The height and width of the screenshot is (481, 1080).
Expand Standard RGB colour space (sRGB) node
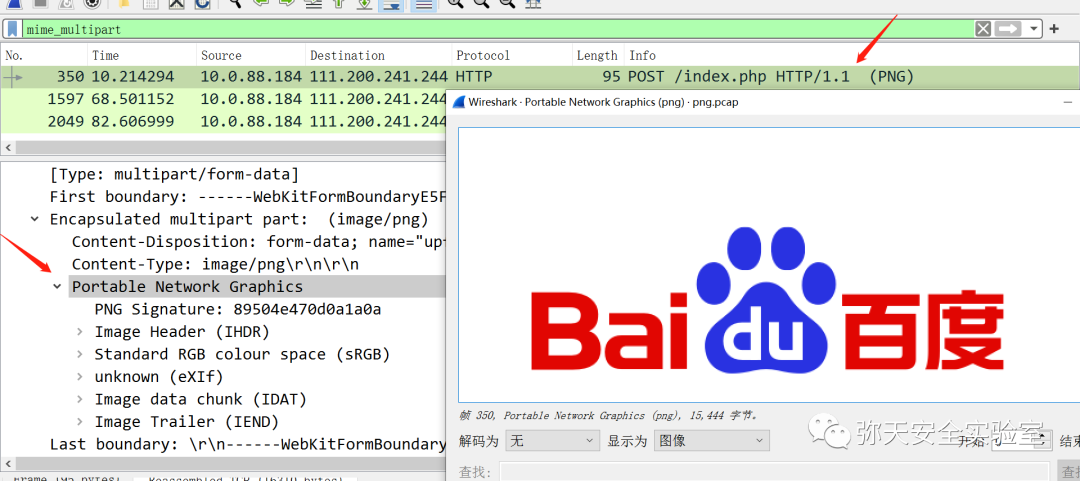(80, 354)
